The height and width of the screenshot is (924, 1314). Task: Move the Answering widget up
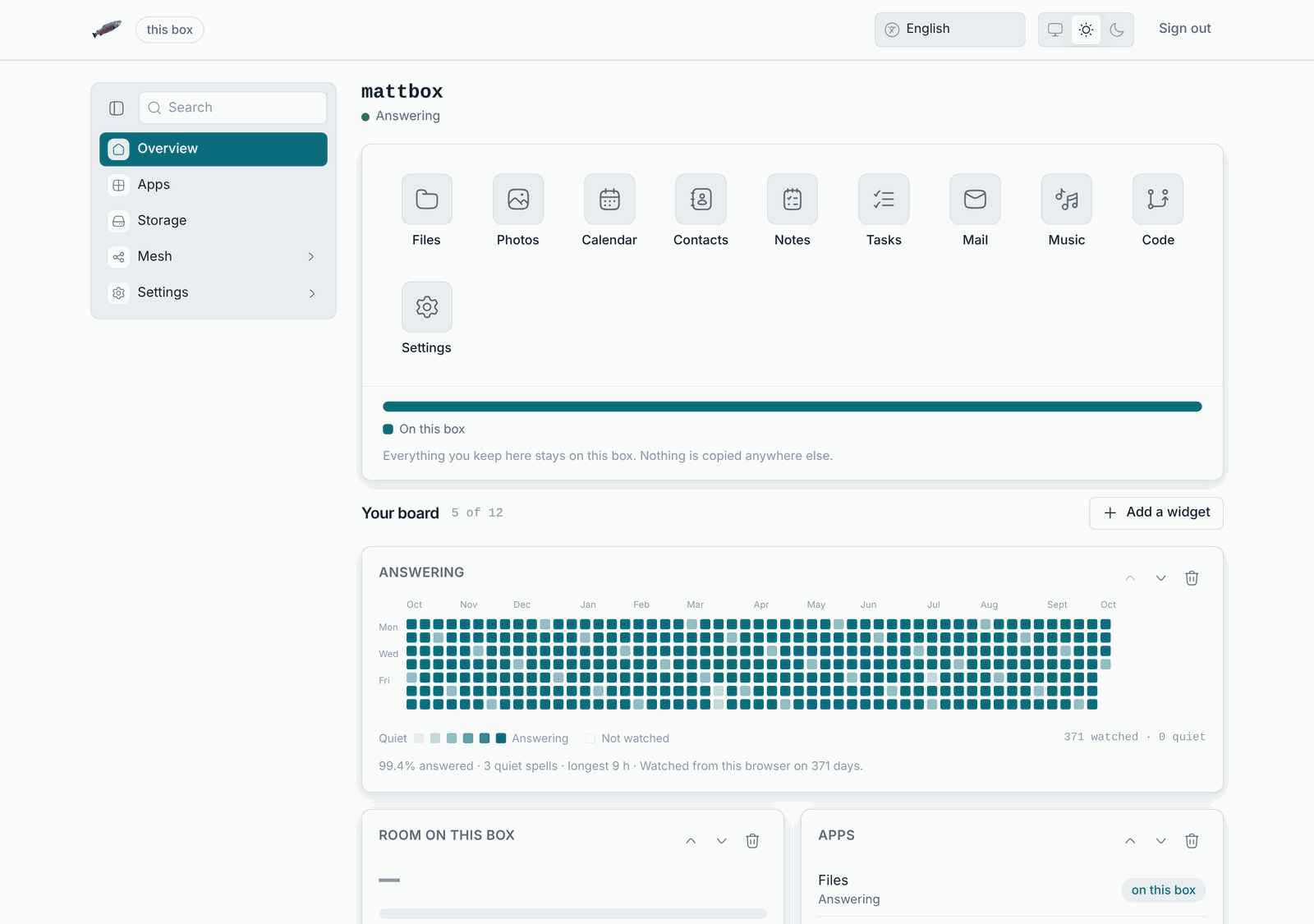point(1130,578)
